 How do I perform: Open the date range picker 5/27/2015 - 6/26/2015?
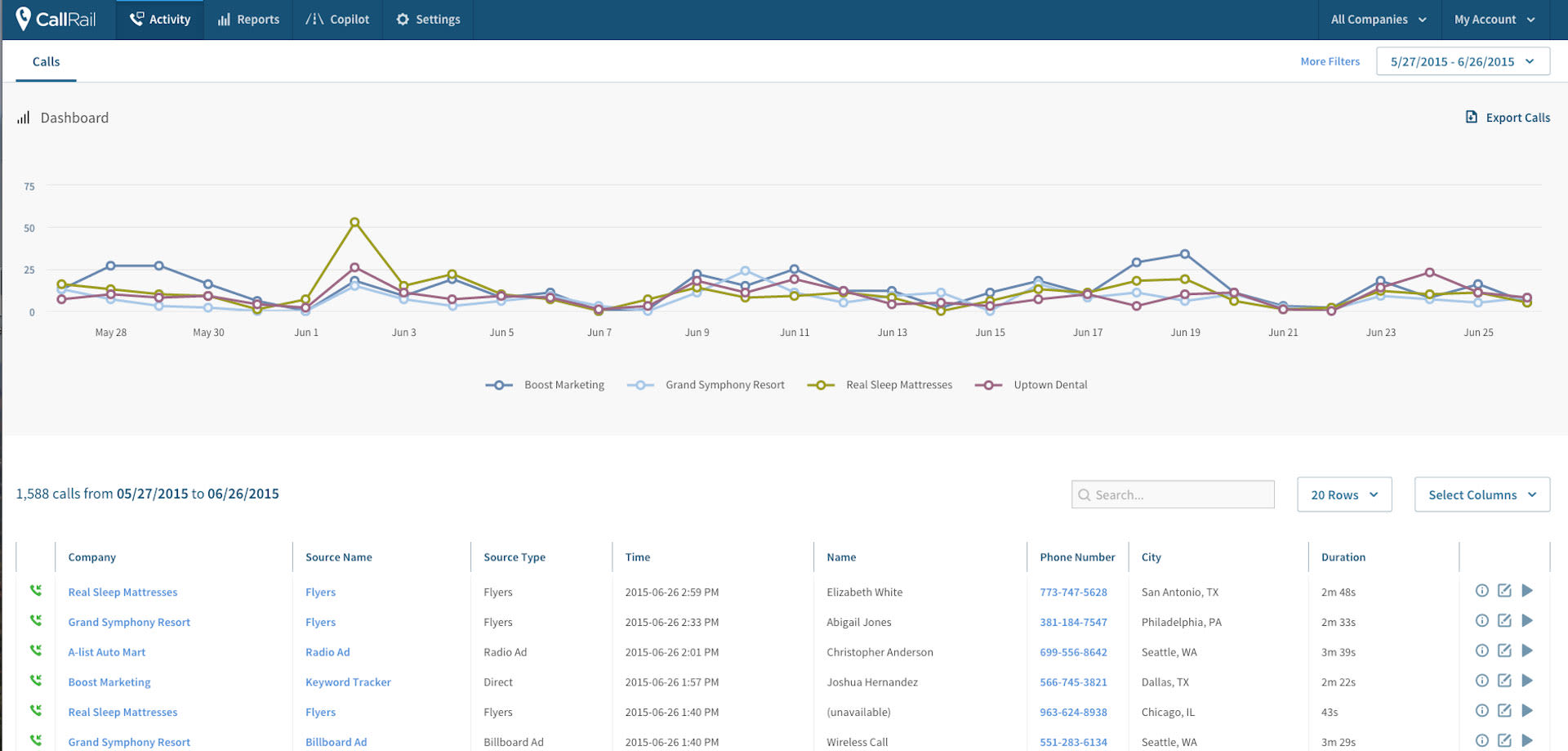(x=1463, y=61)
